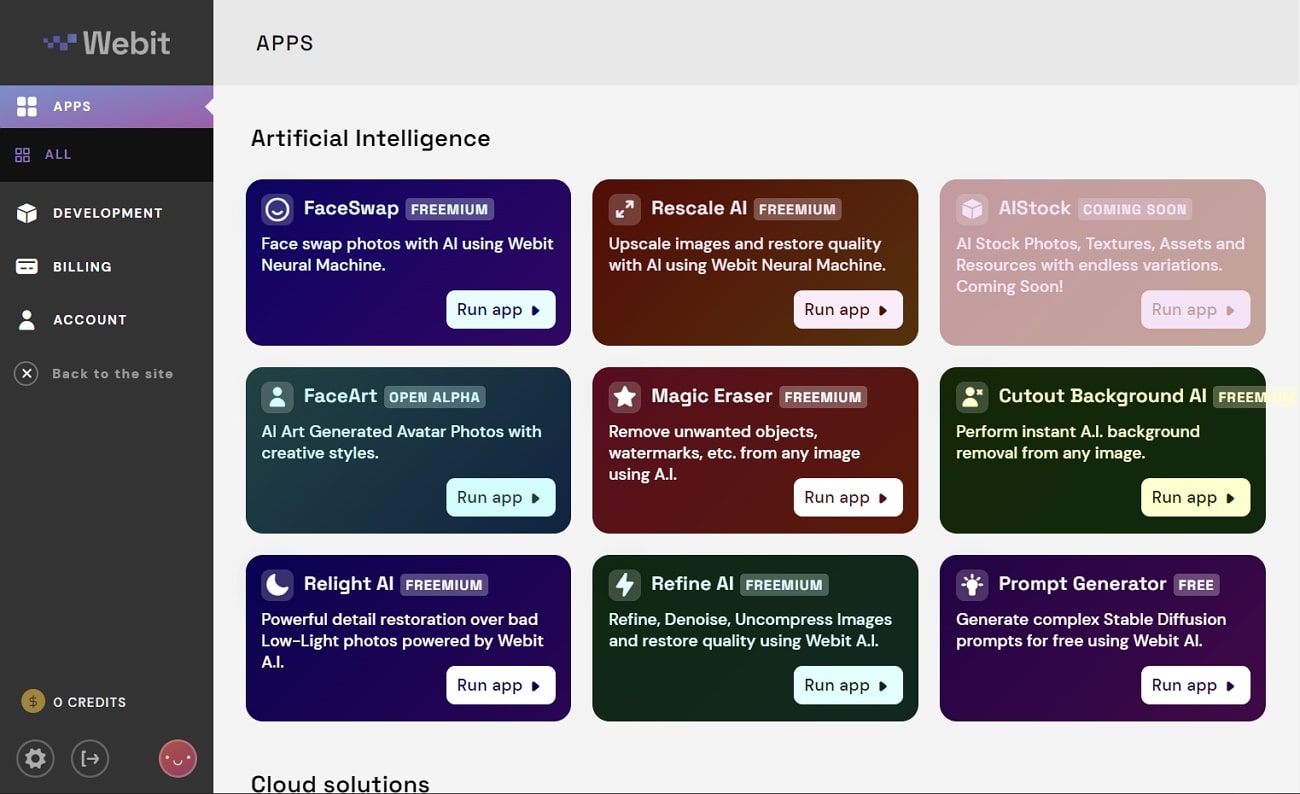Click the Webit logo

point(105,42)
